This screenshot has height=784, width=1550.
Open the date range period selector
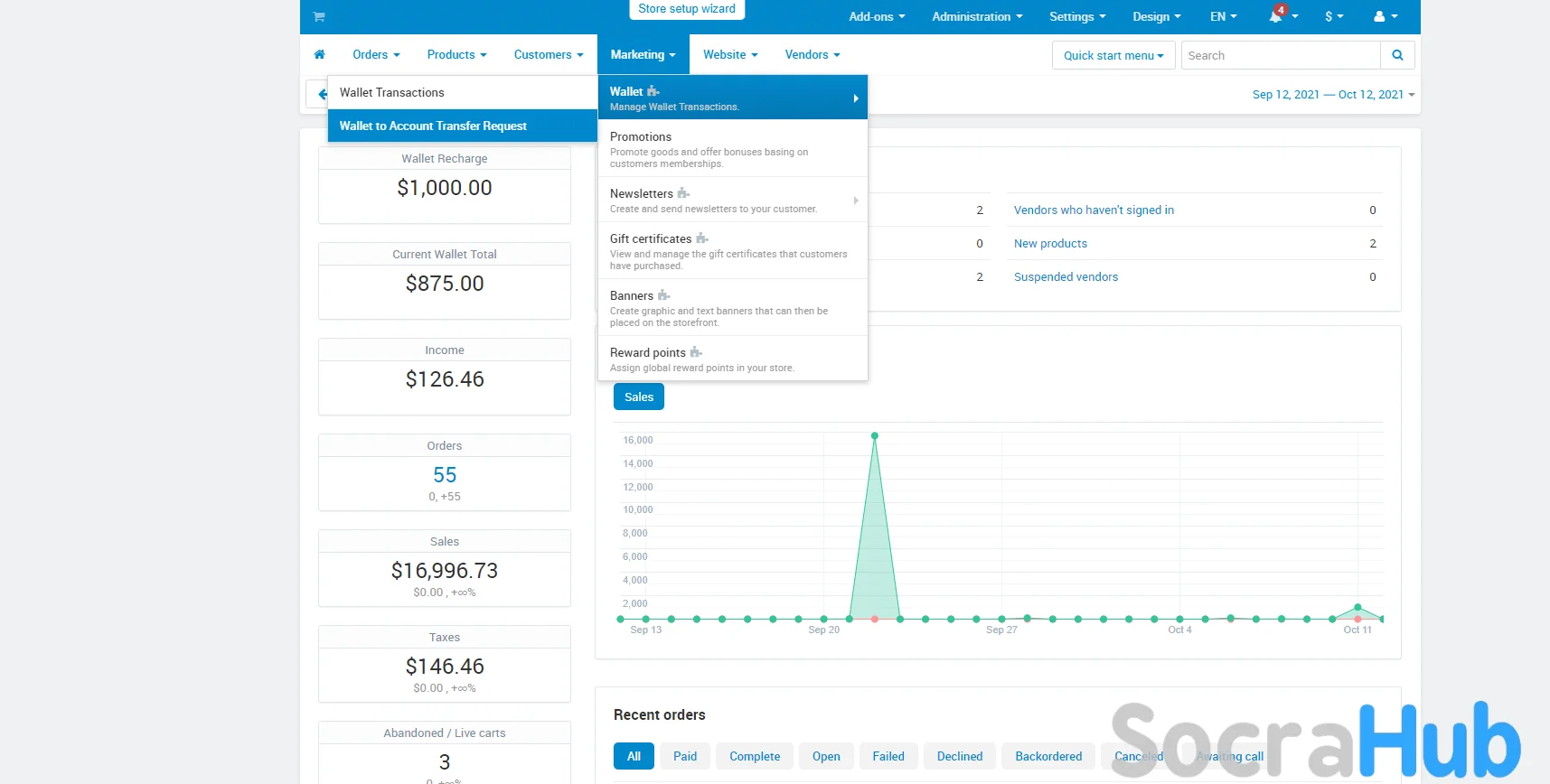pos(1332,95)
